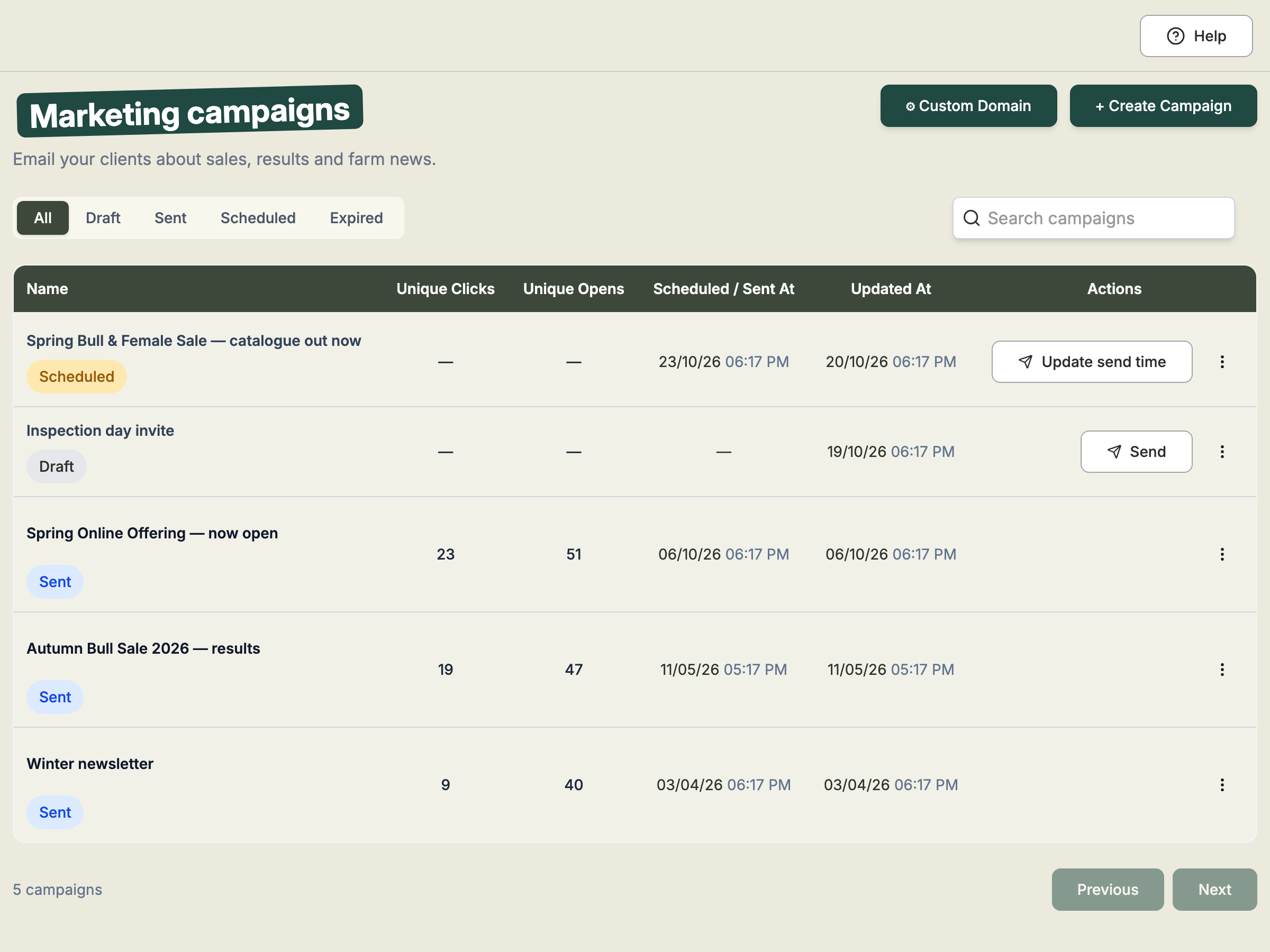Click the 5 campaigns count text

coord(57,890)
